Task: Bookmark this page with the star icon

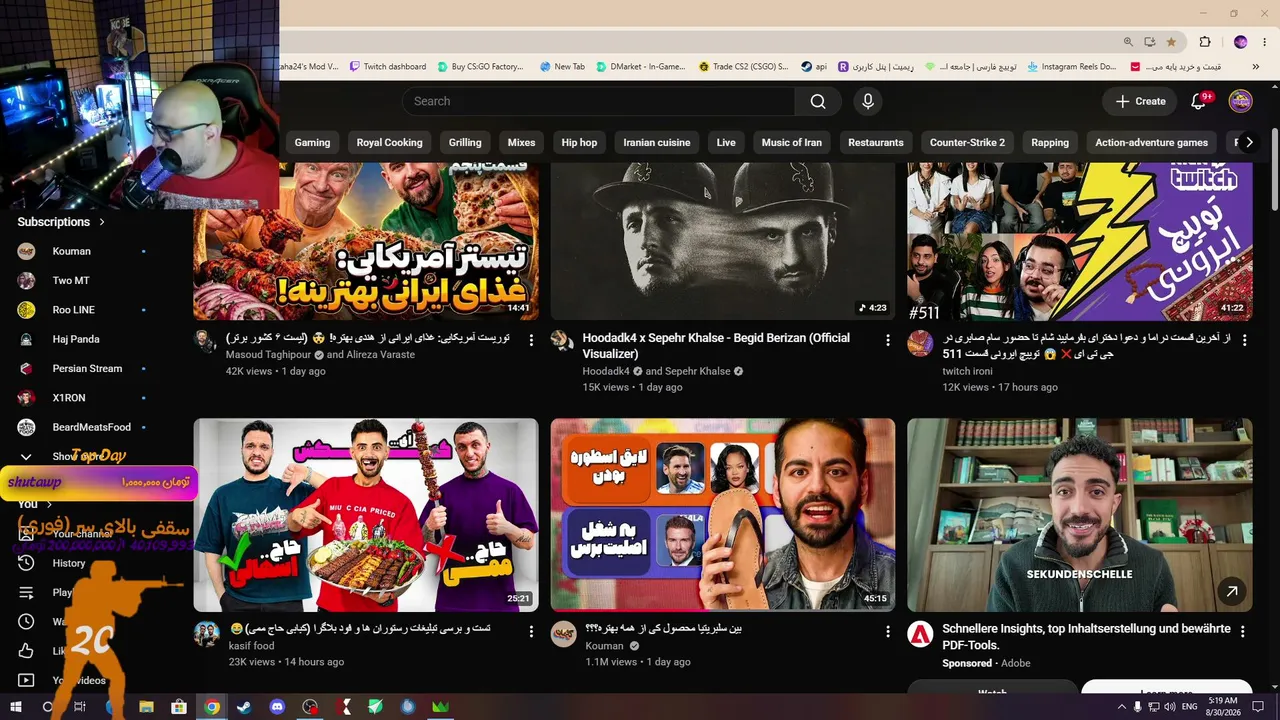Action: [1171, 42]
